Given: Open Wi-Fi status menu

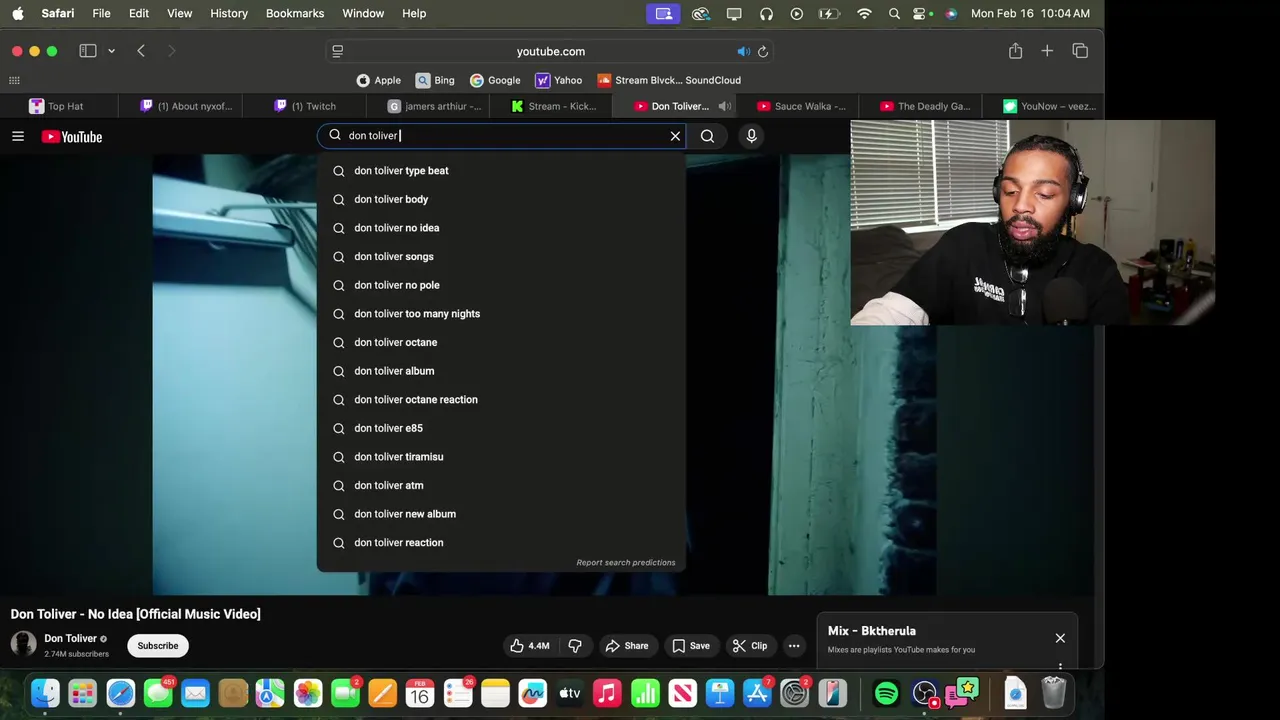Looking at the screenshot, I should point(864,13).
